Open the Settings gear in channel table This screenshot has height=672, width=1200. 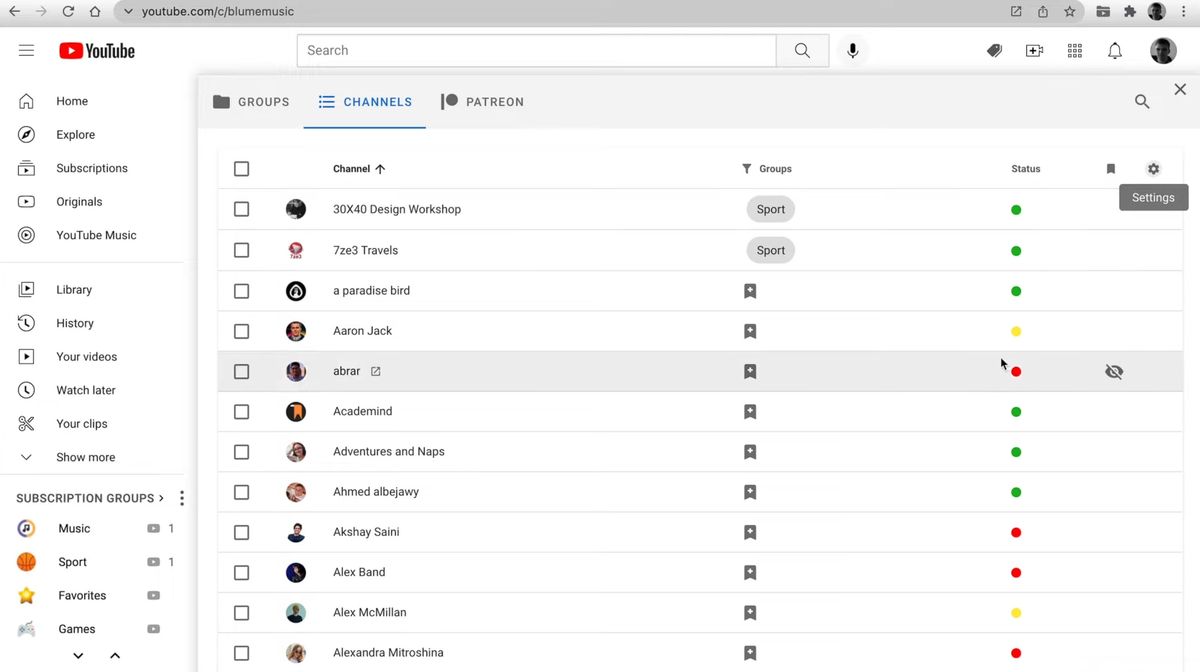tap(1153, 169)
